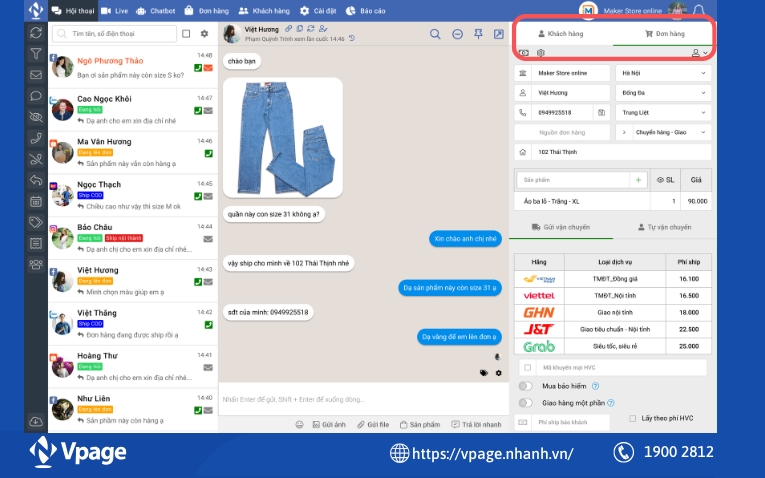Open the emoji picker in the message toolbar
The width and height of the screenshot is (765, 478).
click(x=299, y=425)
